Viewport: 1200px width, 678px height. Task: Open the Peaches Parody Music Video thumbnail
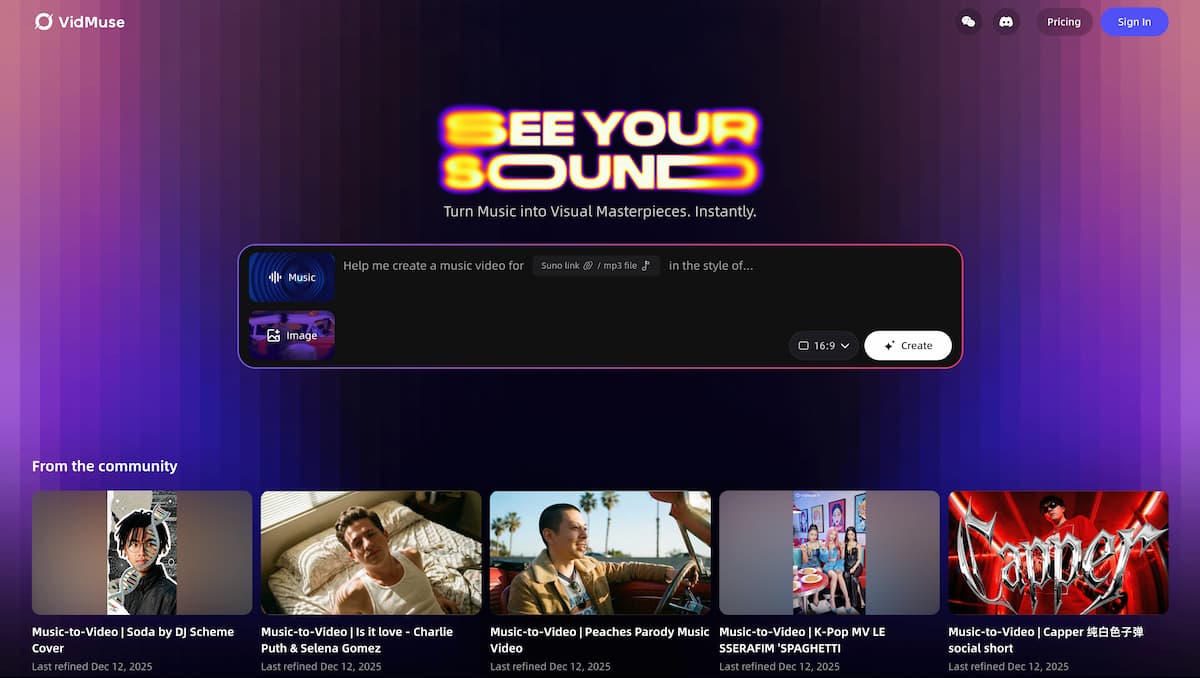pos(600,553)
